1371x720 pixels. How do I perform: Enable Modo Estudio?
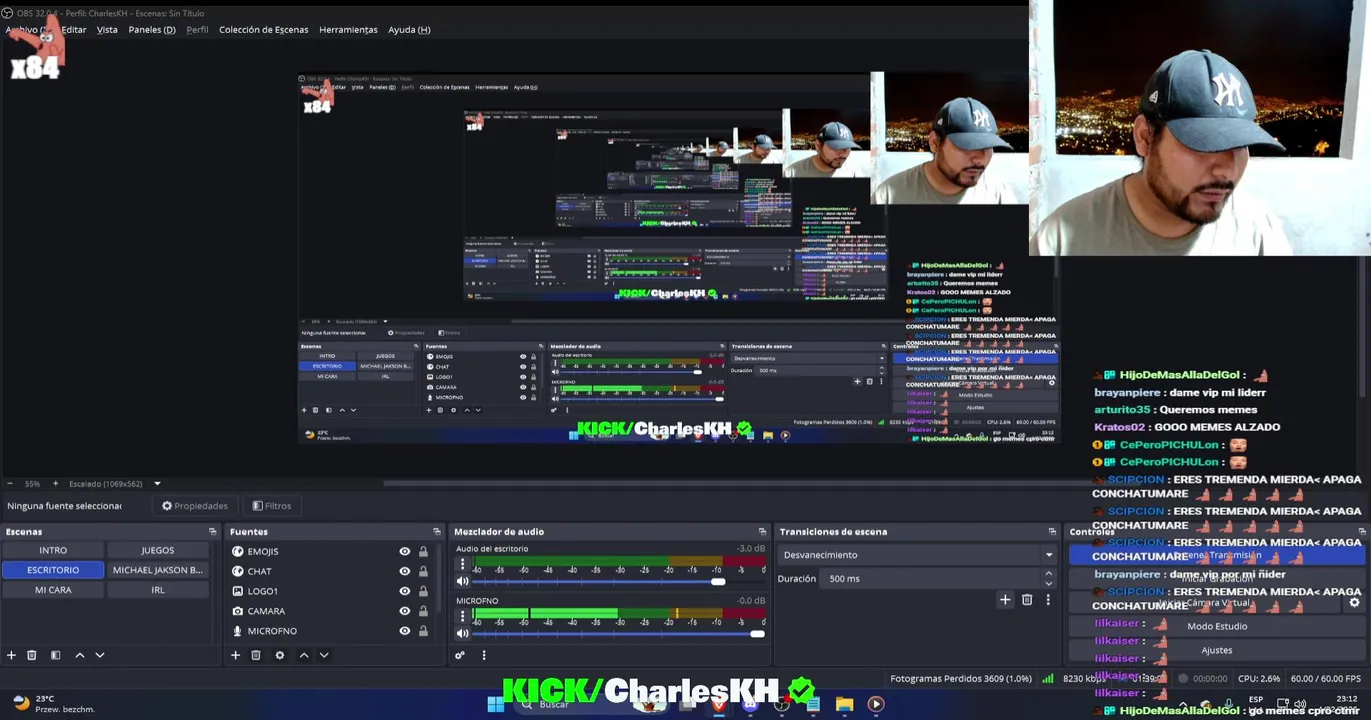1217,626
